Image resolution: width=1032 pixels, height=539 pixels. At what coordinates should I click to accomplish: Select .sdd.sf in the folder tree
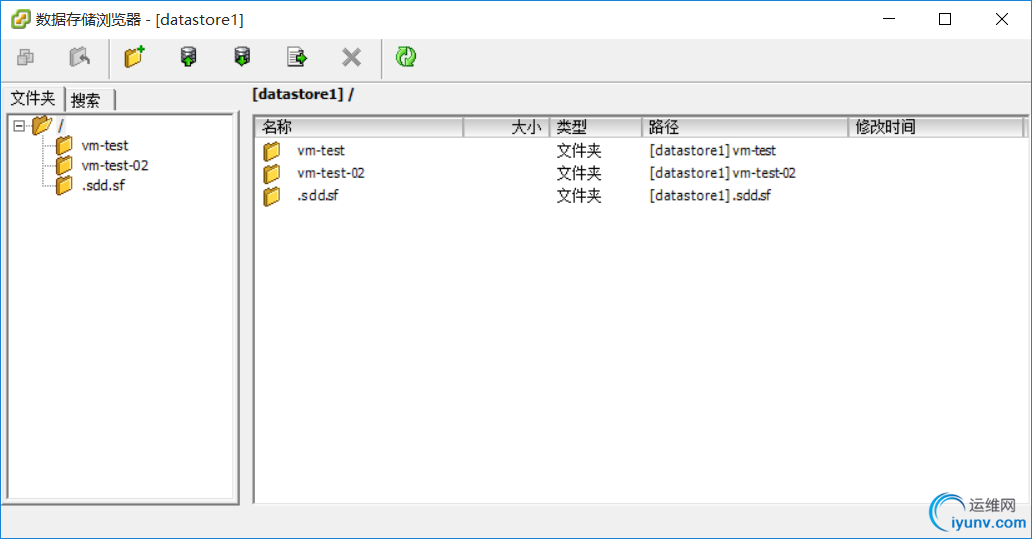pyautogui.click(x=103, y=186)
